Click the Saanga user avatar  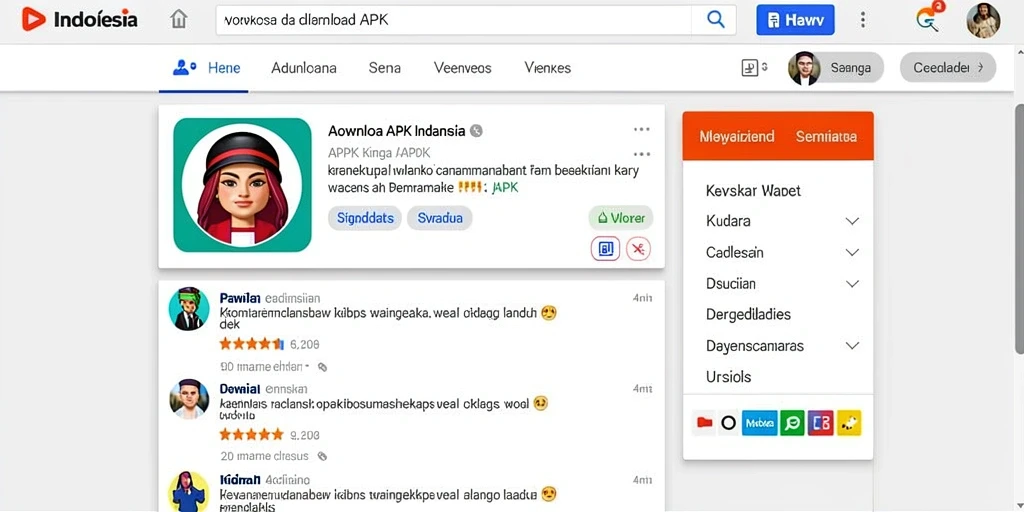coord(804,68)
